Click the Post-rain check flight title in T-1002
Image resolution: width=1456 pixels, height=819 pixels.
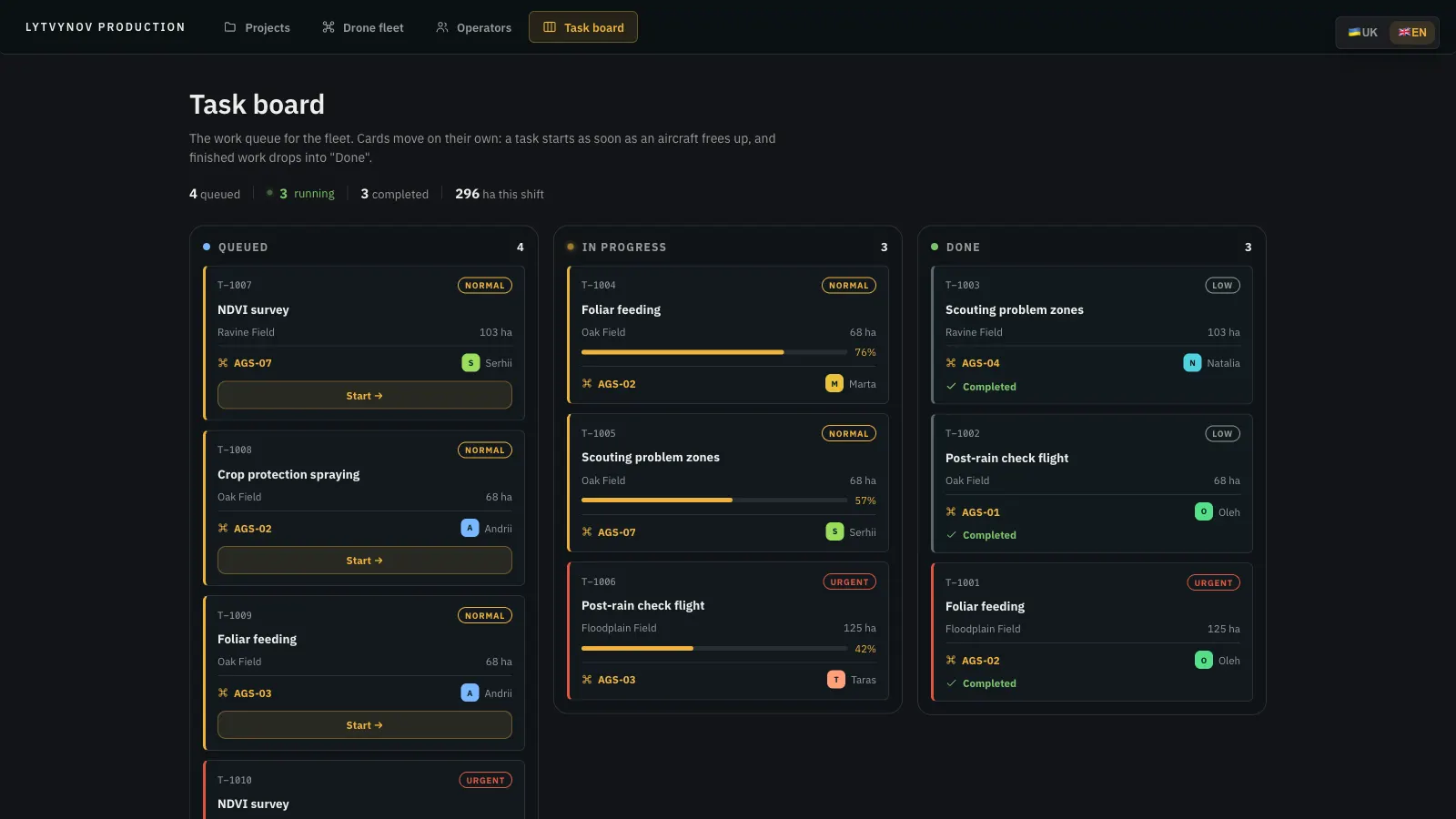(1007, 459)
